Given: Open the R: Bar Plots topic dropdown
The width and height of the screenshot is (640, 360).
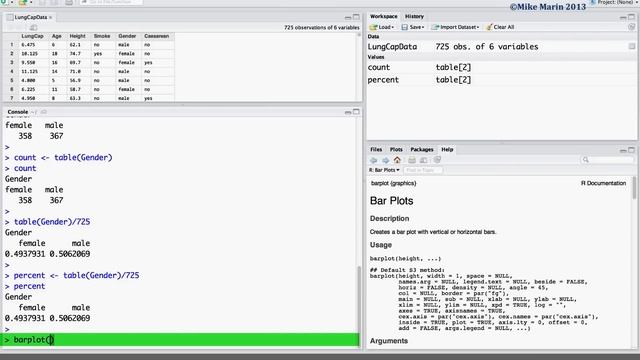Looking at the screenshot, I should 384,170.
